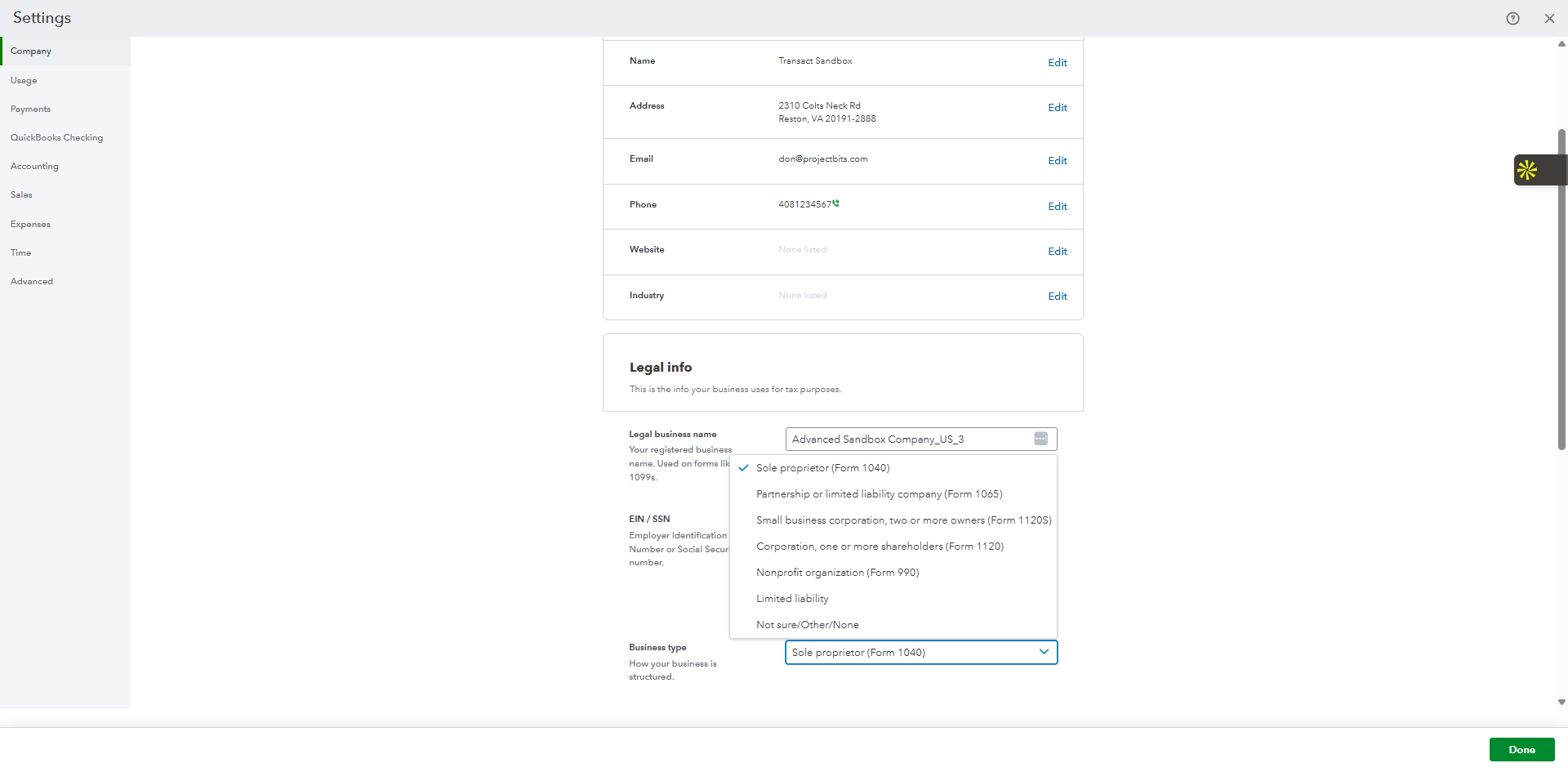Open the Accounting settings section
The image size is (1568, 772).
click(34, 166)
